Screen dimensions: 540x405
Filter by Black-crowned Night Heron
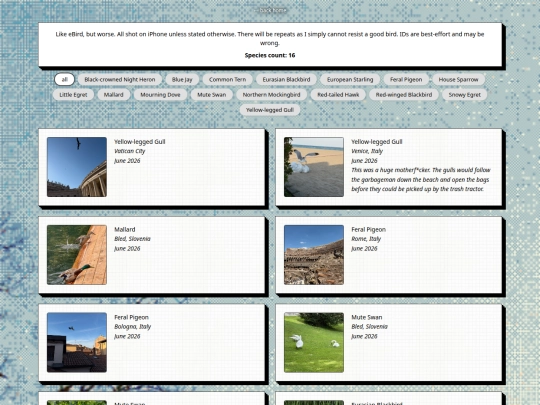(x=120, y=79)
